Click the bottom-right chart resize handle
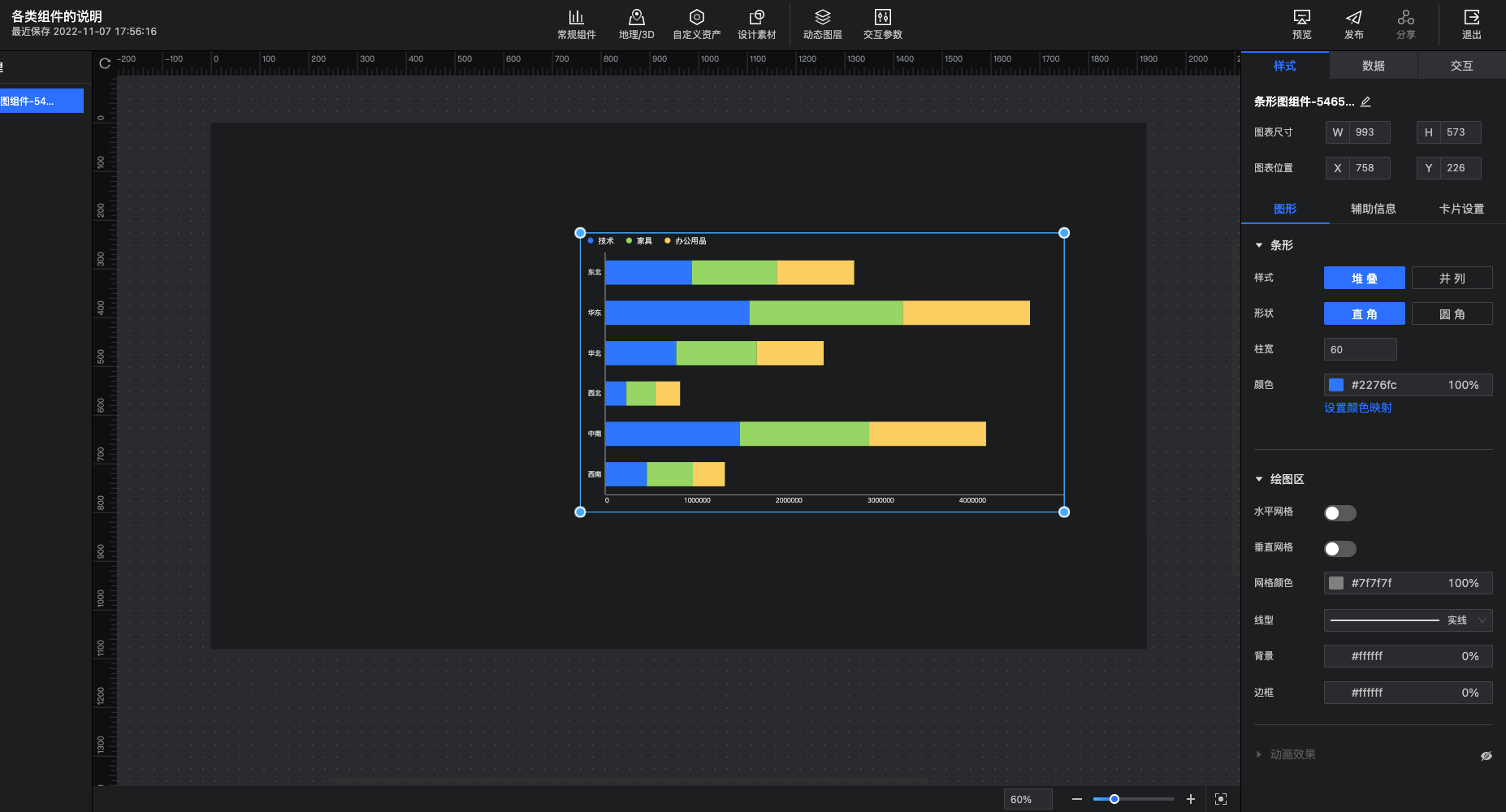The height and width of the screenshot is (812, 1506). coord(1064,512)
